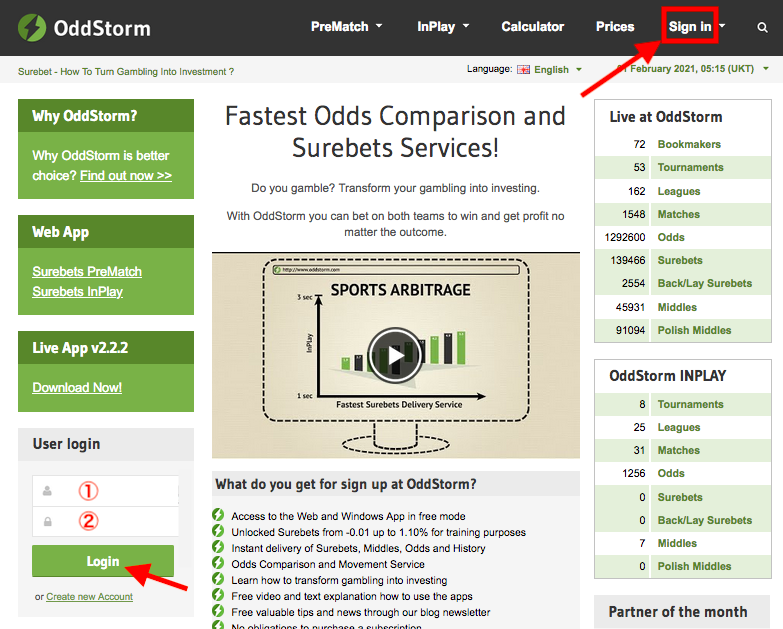This screenshot has width=783, height=629.
Task: Open the Calculator menu item
Action: (532, 26)
